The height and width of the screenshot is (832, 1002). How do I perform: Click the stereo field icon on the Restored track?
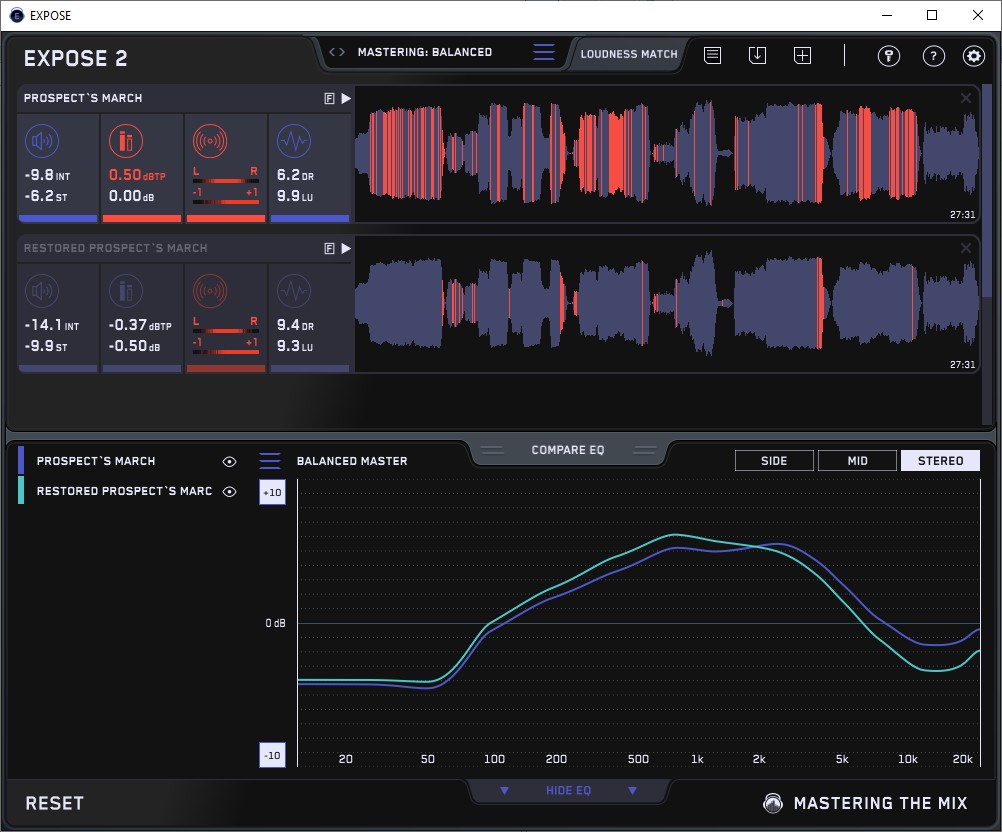tap(209, 292)
